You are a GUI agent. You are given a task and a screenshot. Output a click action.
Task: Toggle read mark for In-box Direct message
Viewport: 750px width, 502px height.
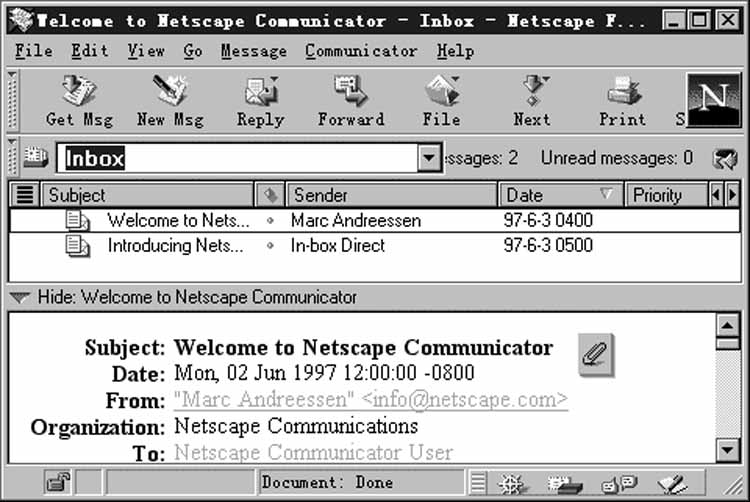click(270, 246)
